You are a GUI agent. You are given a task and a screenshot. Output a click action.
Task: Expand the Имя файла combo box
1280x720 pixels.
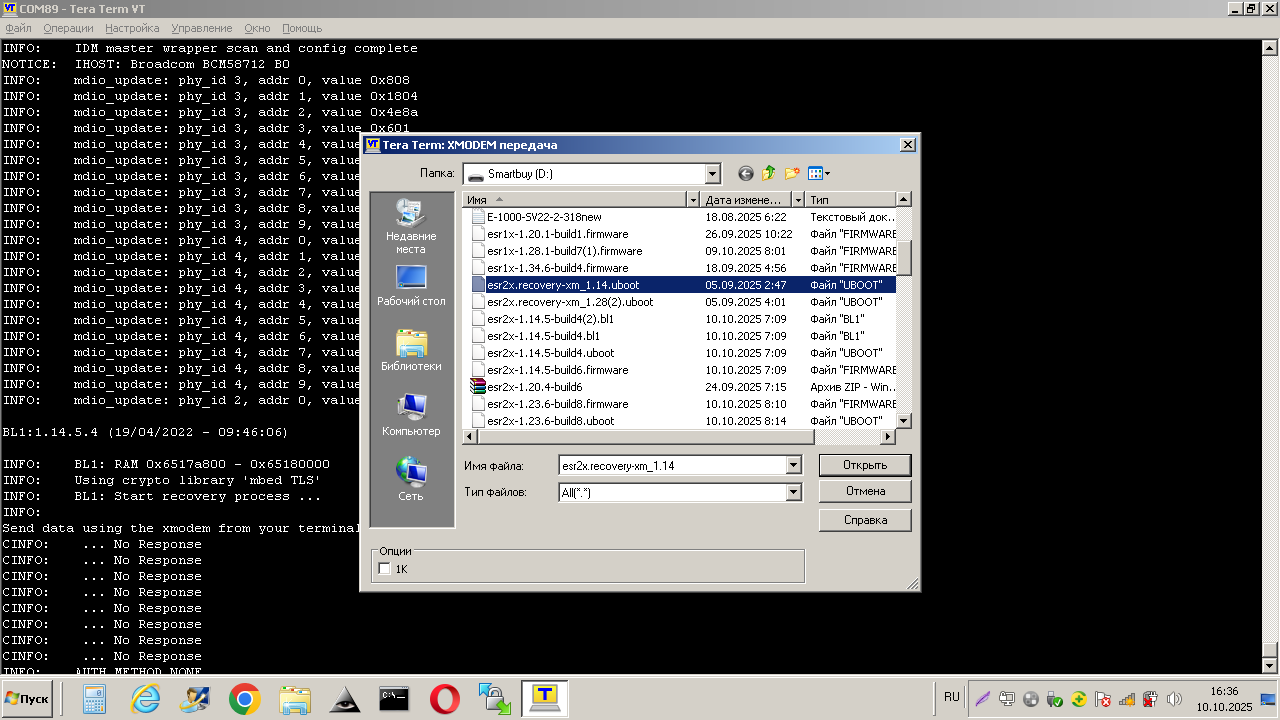click(x=793, y=465)
